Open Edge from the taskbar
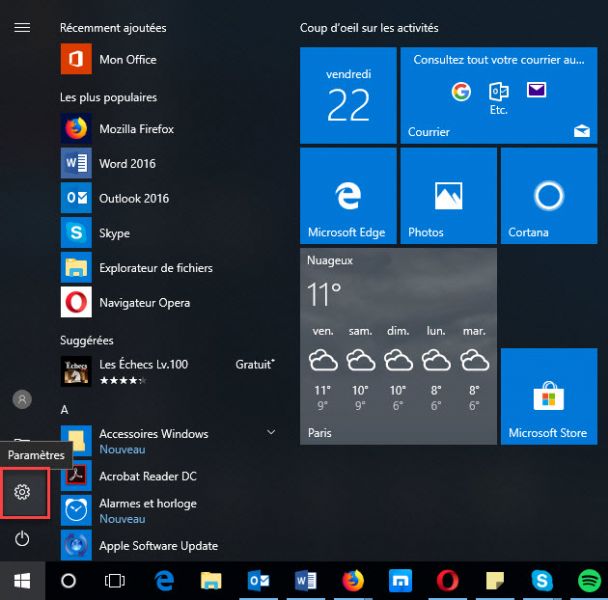Image resolution: width=608 pixels, height=600 pixels. tap(164, 581)
